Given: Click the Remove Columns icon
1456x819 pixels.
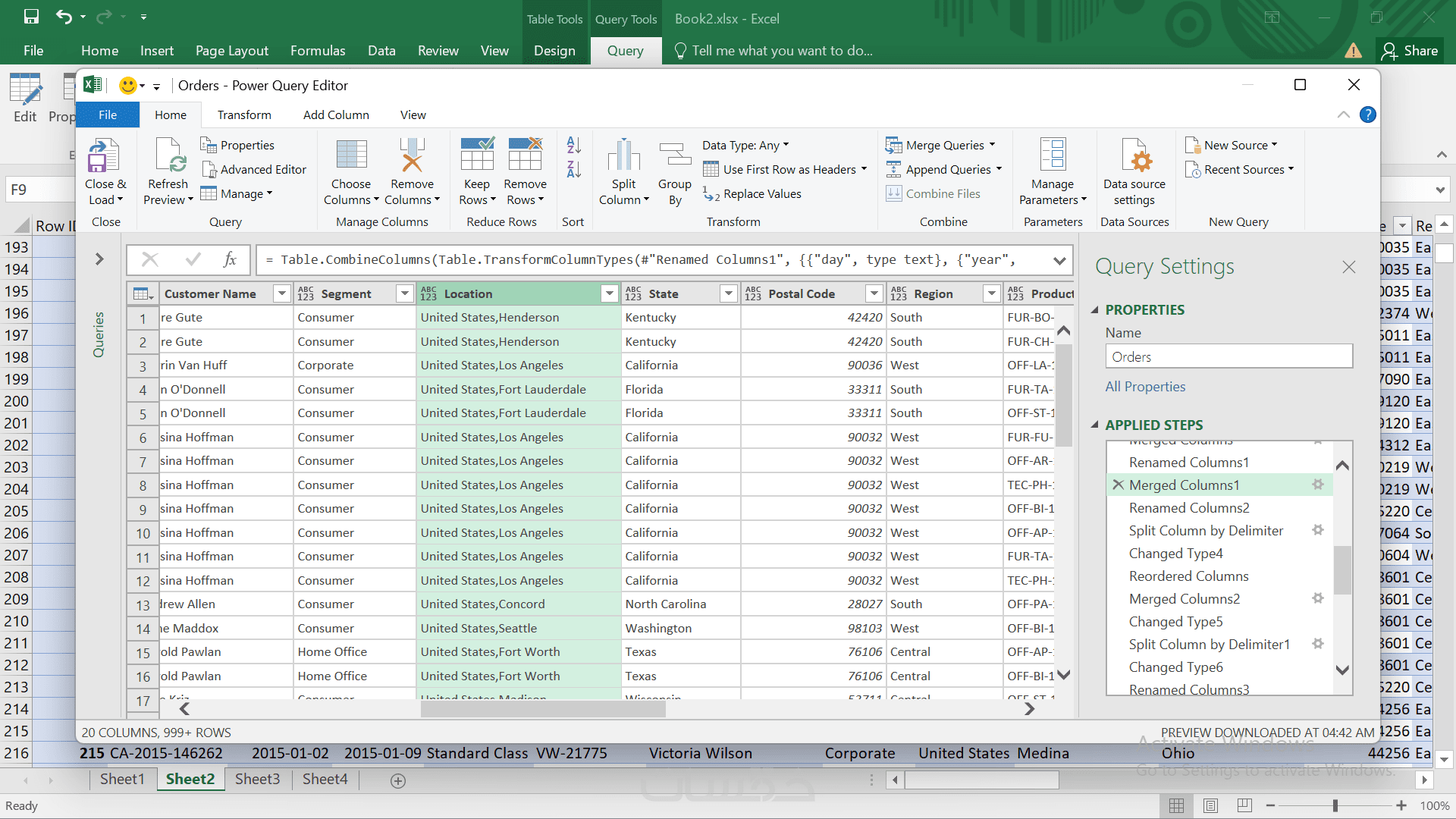Looking at the screenshot, I should click(x=412, y=157).
